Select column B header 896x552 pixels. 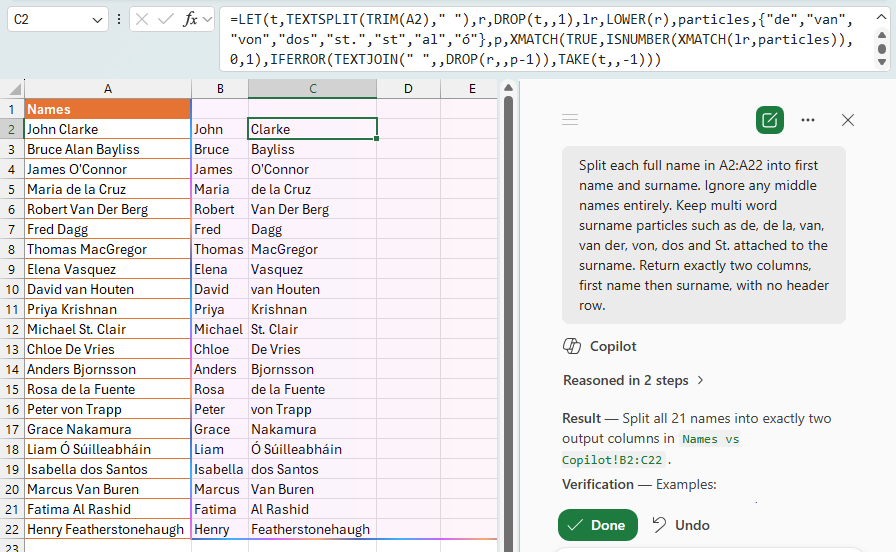(220, 89)
